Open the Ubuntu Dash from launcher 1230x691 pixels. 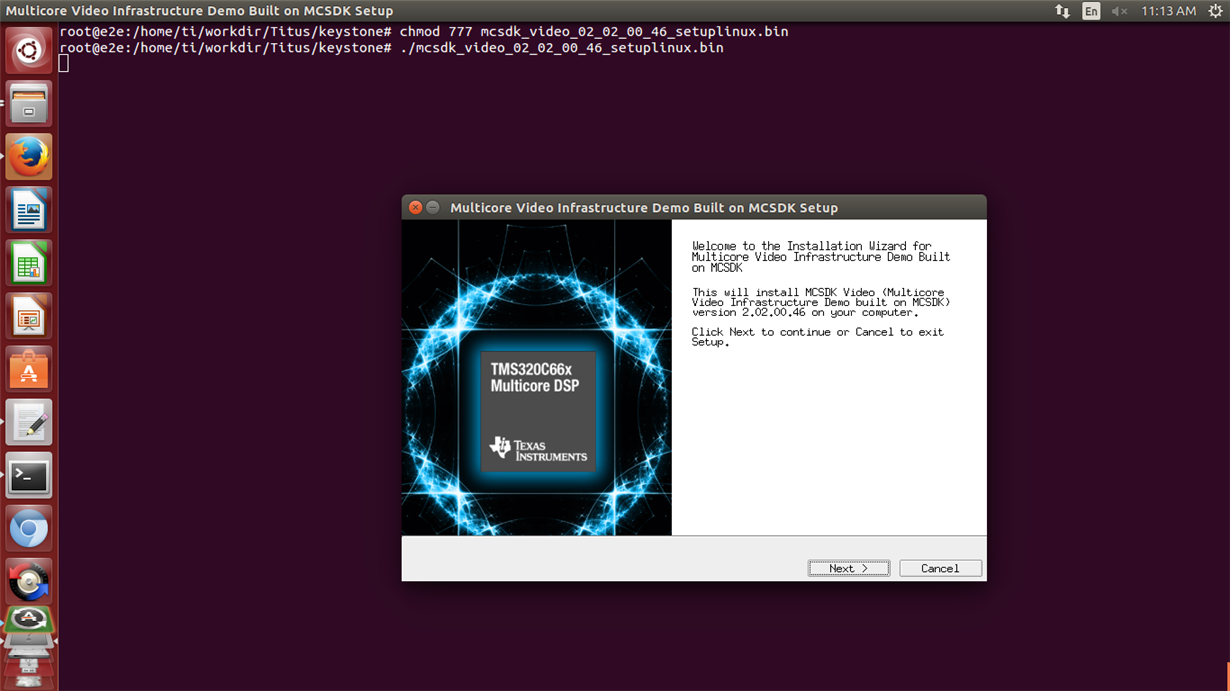29,50
